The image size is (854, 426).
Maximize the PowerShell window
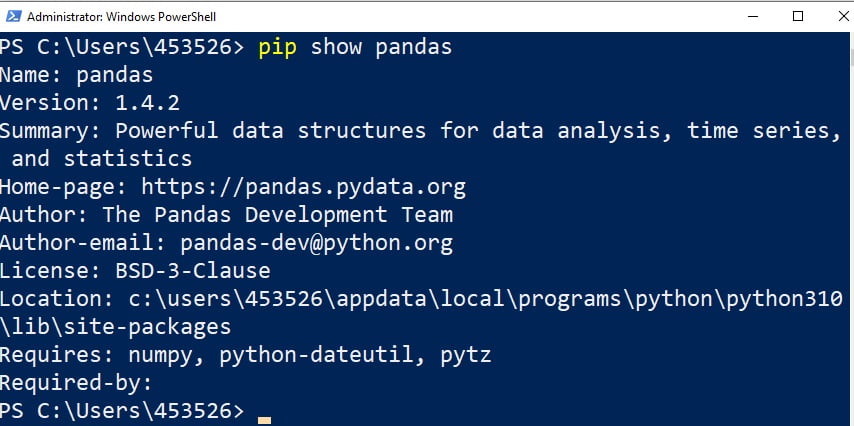click(x=797, y=17)
